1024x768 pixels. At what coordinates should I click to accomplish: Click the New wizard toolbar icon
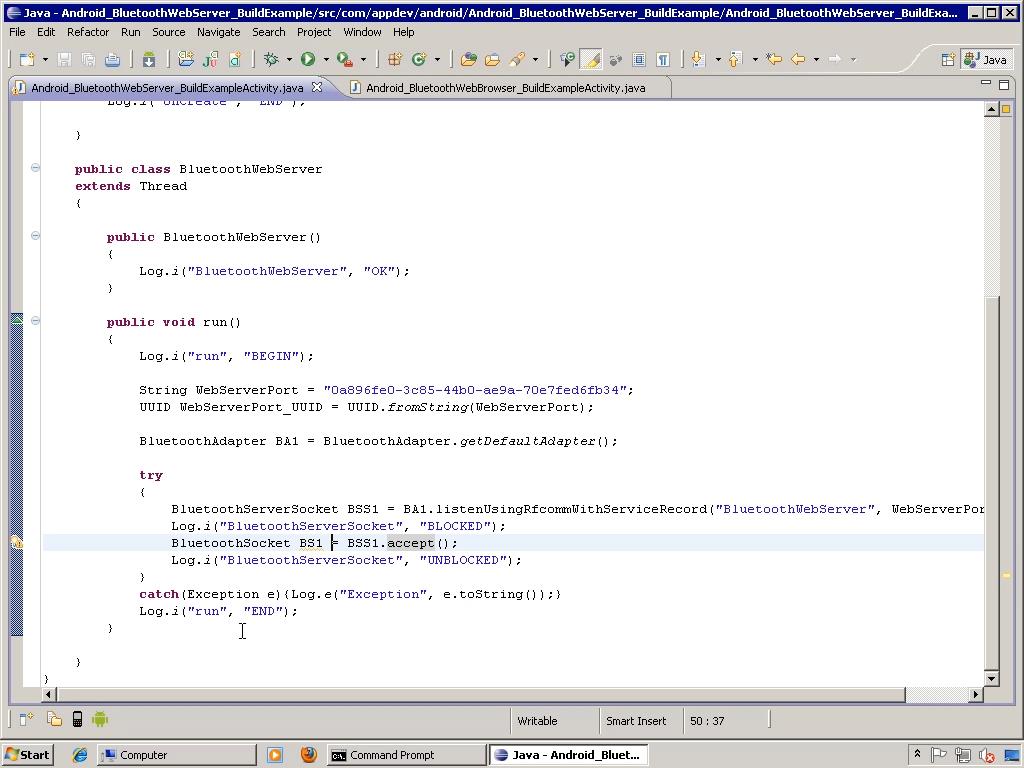[27, 59]
